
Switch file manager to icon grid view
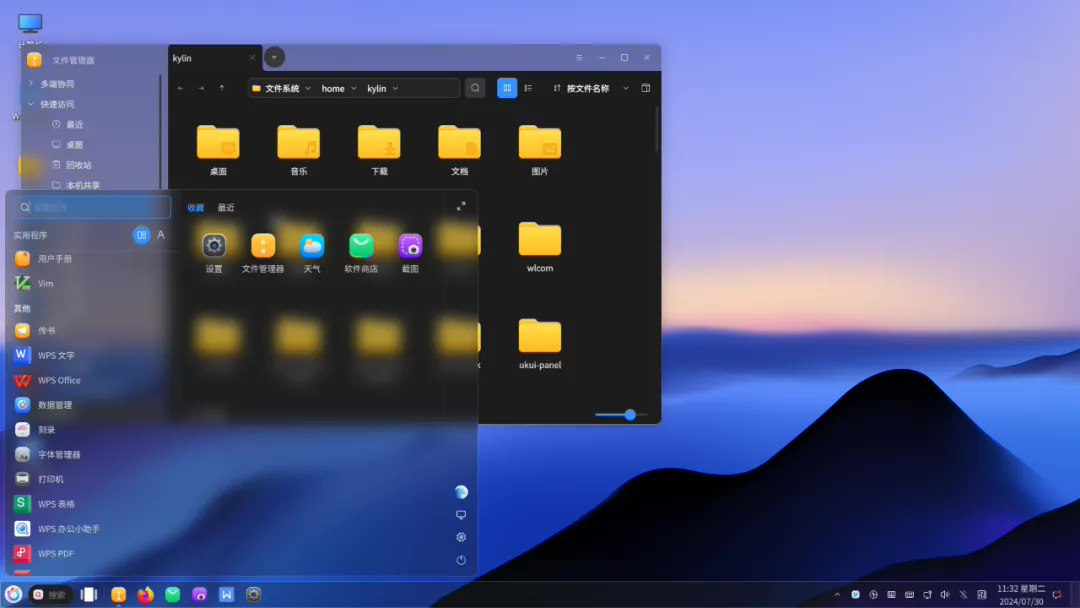tap(507, 88)
